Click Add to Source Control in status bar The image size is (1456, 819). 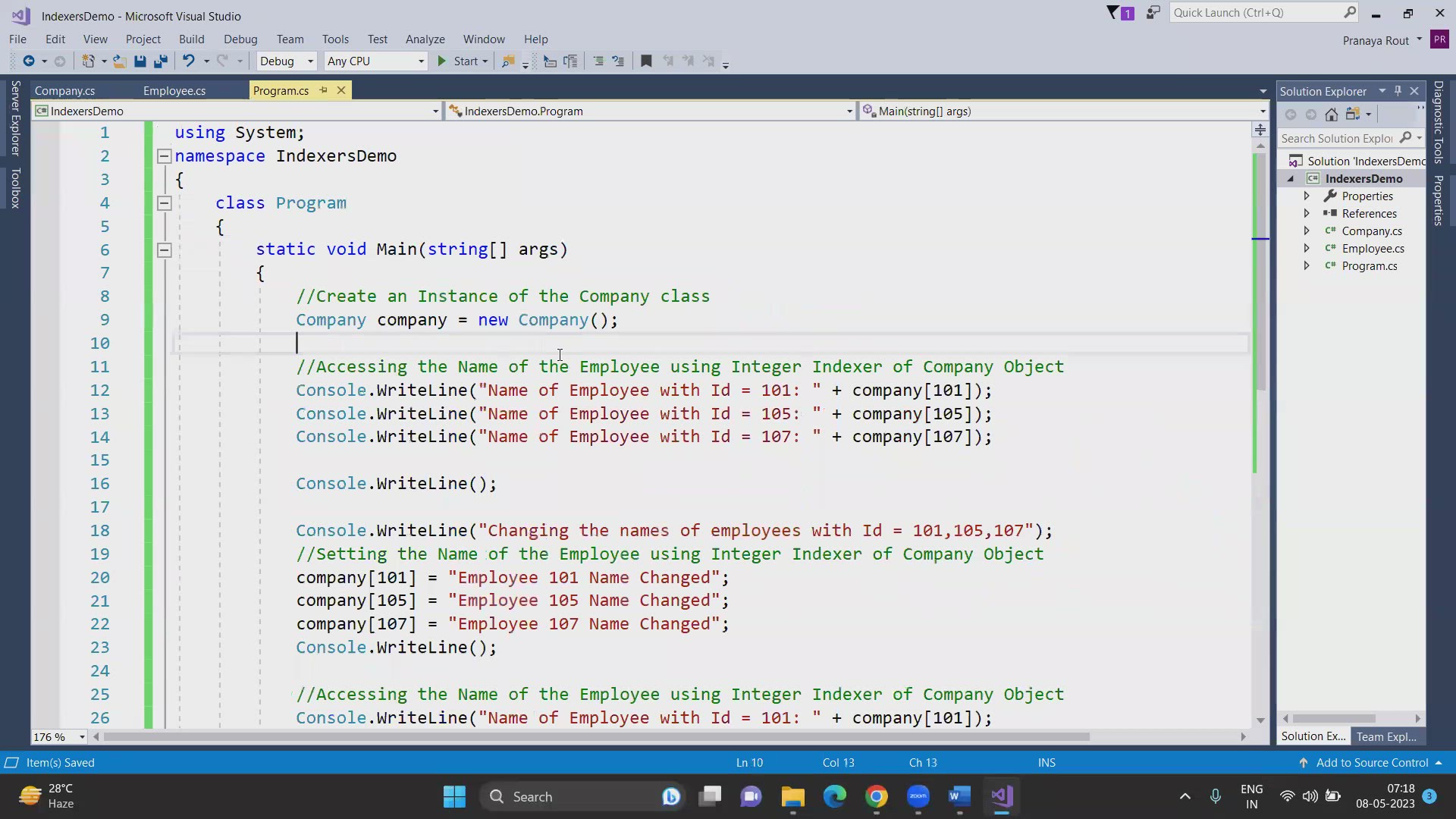(1371, 763)
